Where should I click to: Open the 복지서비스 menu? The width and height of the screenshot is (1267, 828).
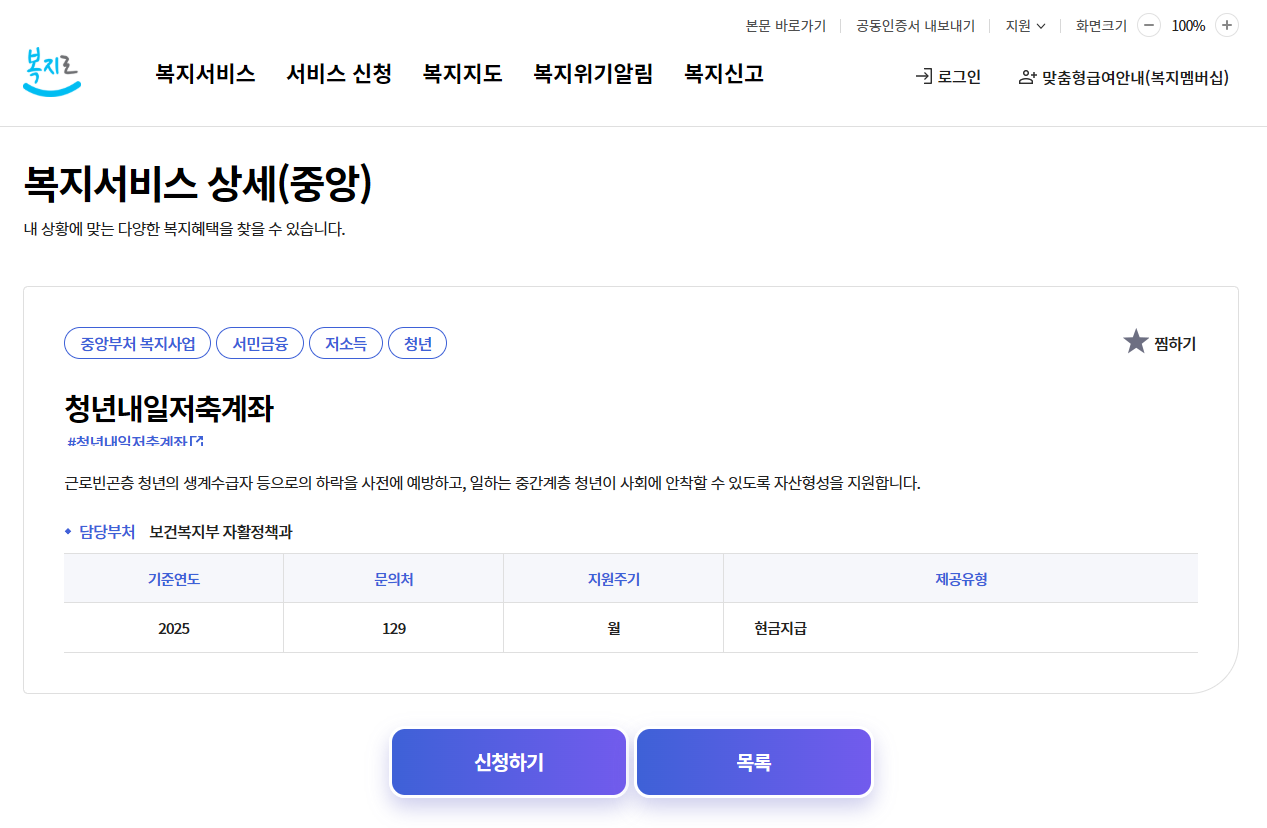click(x=205, y=73)
